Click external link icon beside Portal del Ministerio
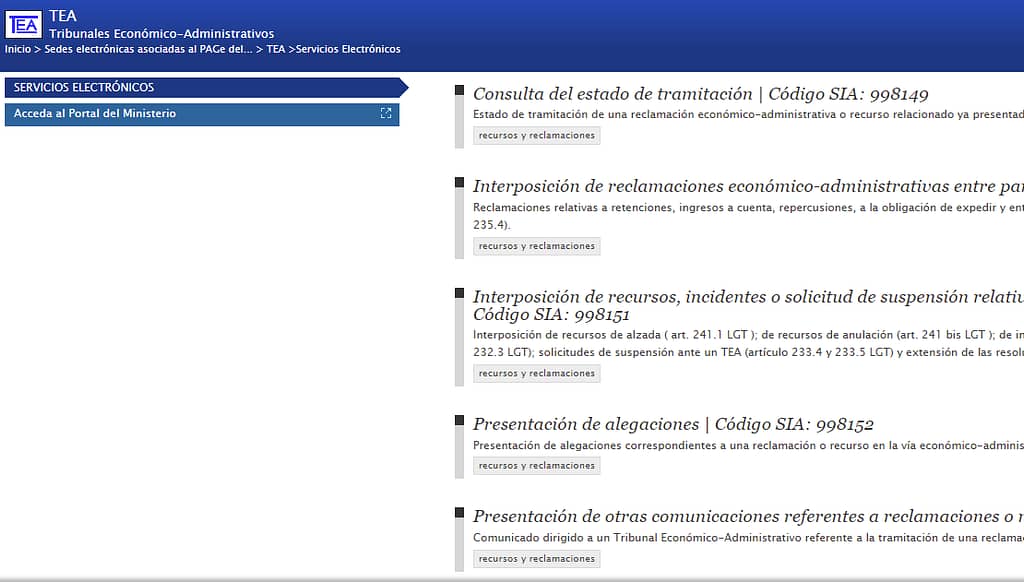Screen dimensions: 1024x582 tap(386, 114)
